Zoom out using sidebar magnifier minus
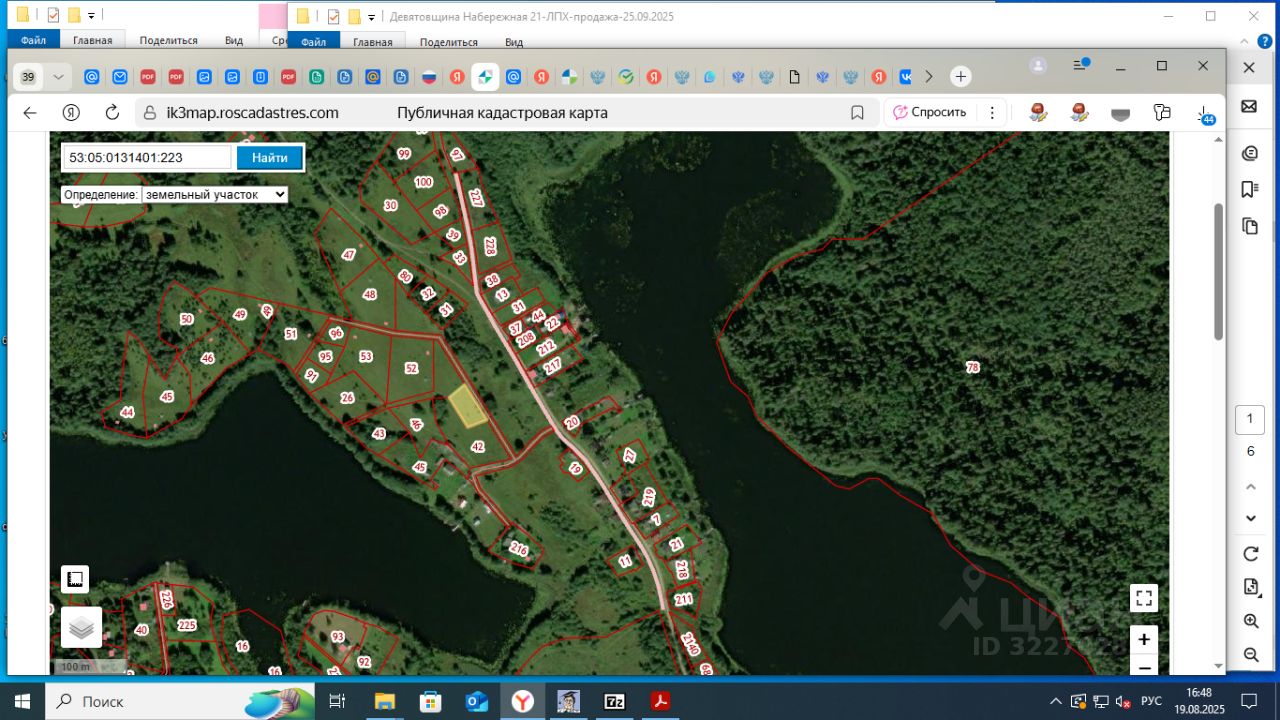1280x720 pixels. click(x=1250, y=655)
